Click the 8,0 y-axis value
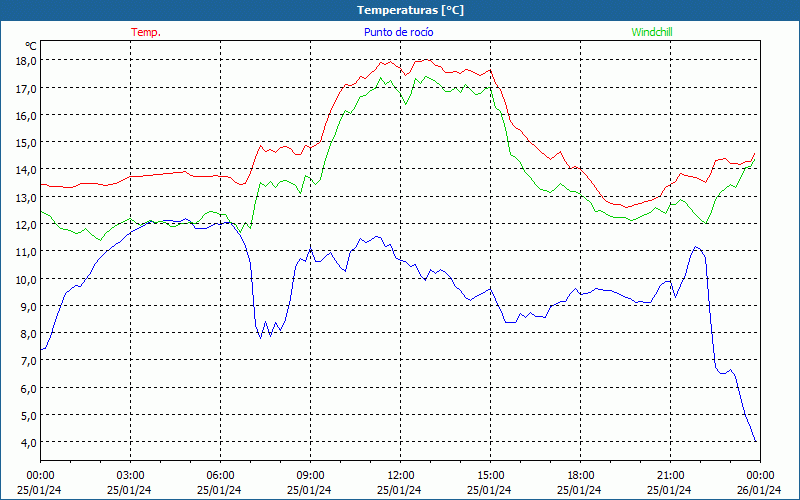 [29, 334]
